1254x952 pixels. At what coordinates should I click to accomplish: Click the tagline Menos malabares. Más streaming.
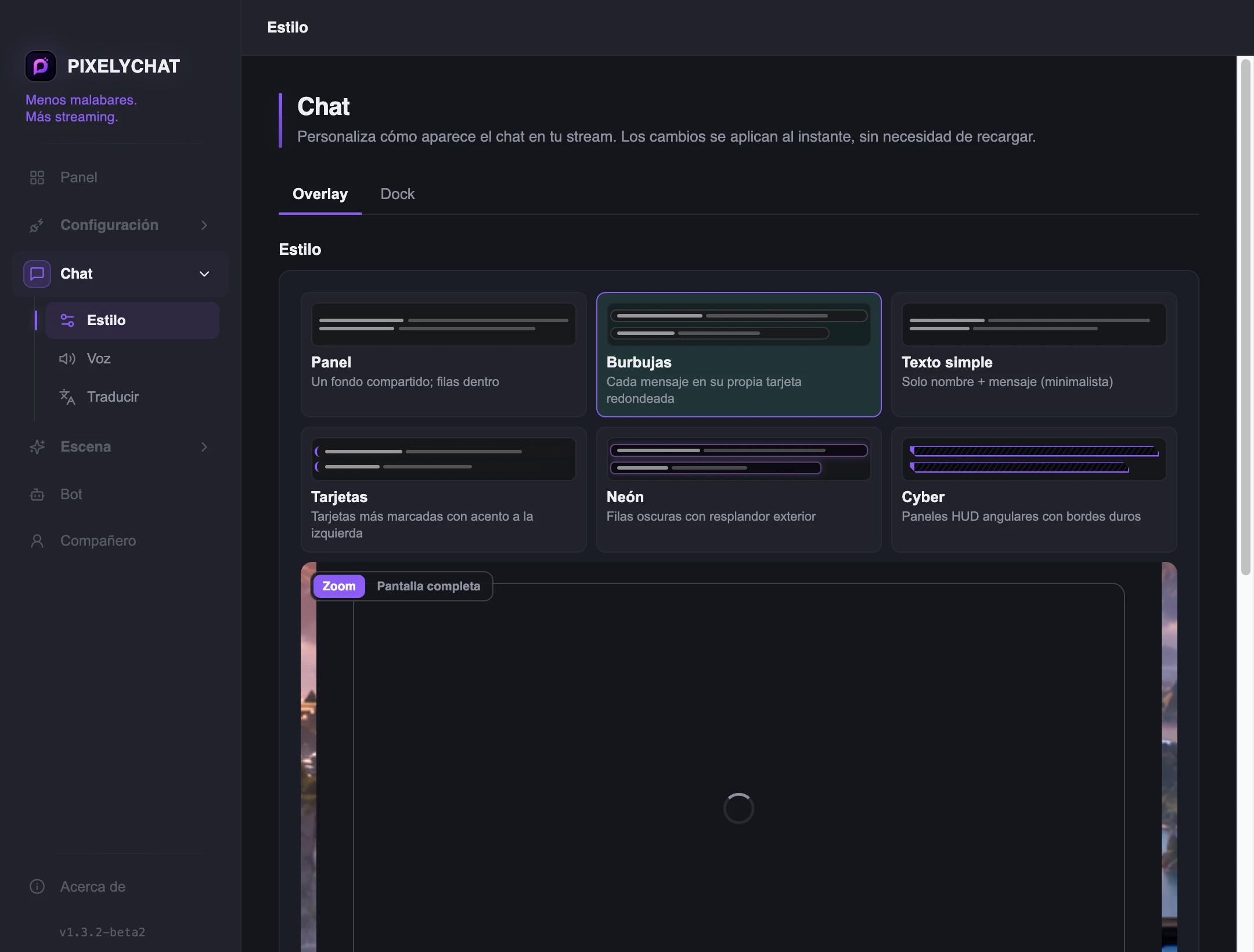tap(81, 109)
